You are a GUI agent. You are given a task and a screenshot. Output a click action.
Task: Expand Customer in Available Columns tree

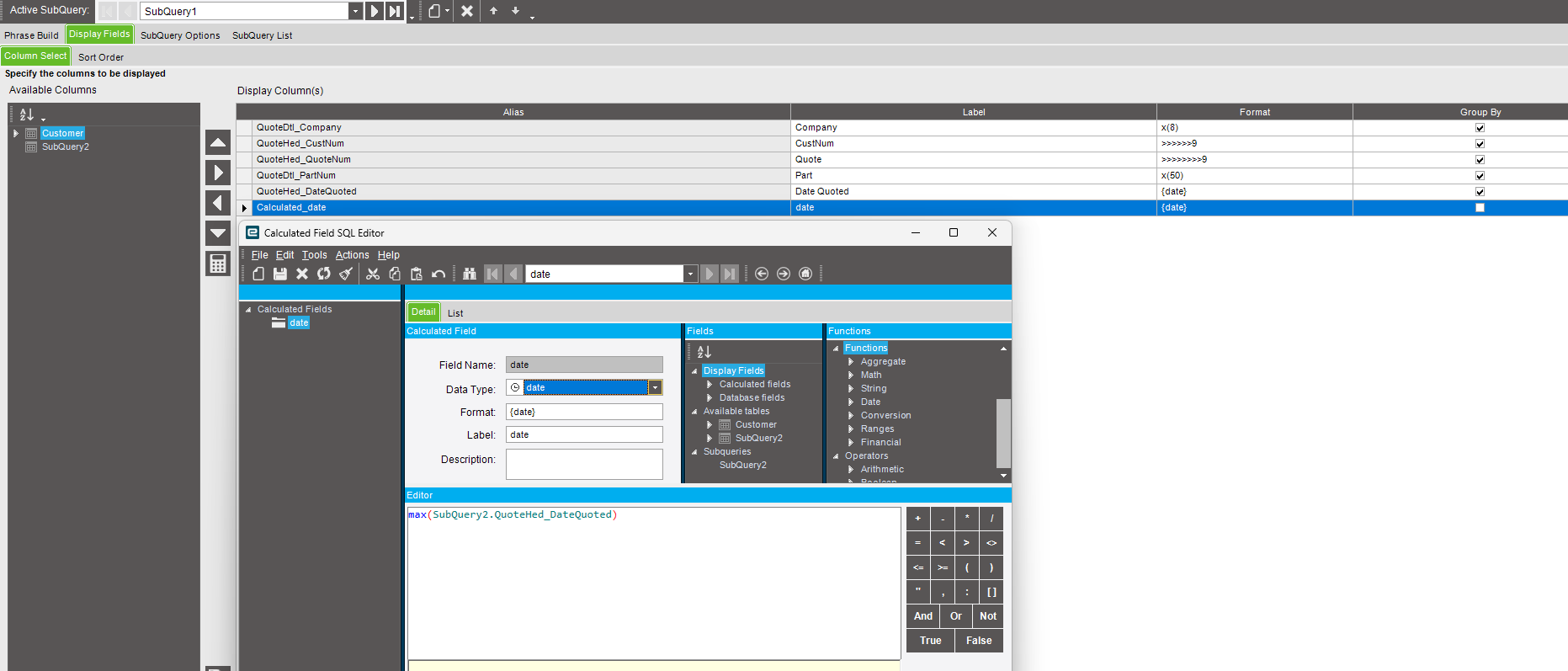pos(15,133)
